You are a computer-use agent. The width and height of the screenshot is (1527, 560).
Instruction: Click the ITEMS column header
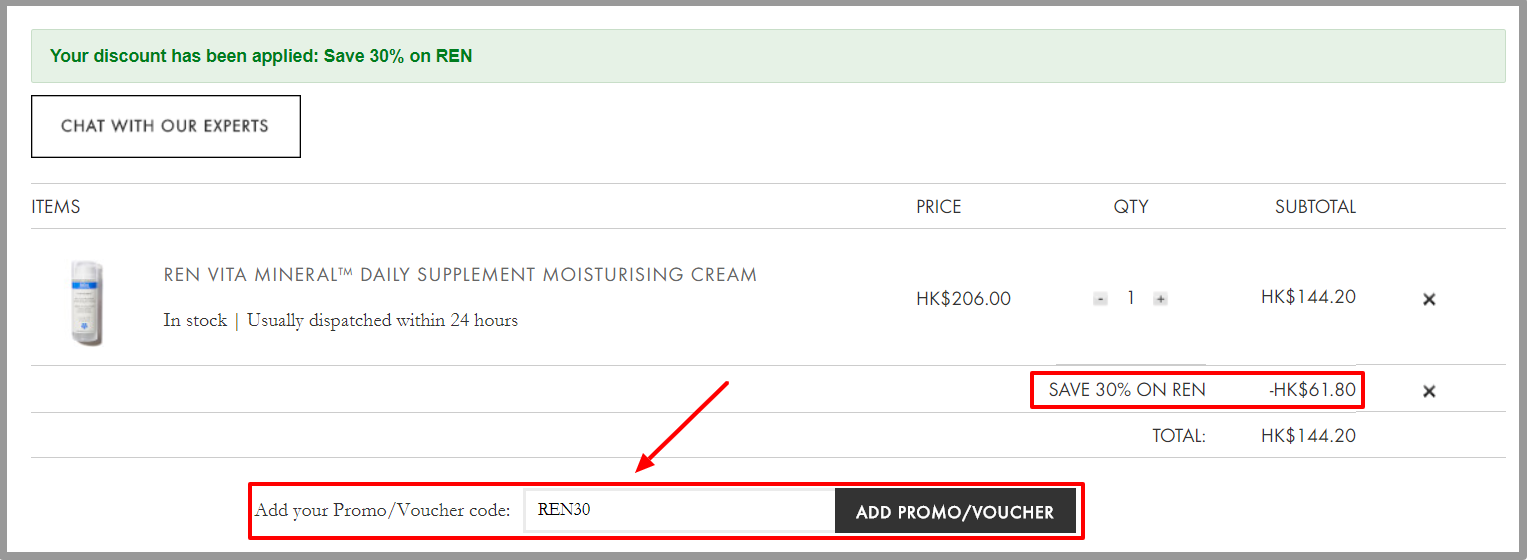click(56, 207)
